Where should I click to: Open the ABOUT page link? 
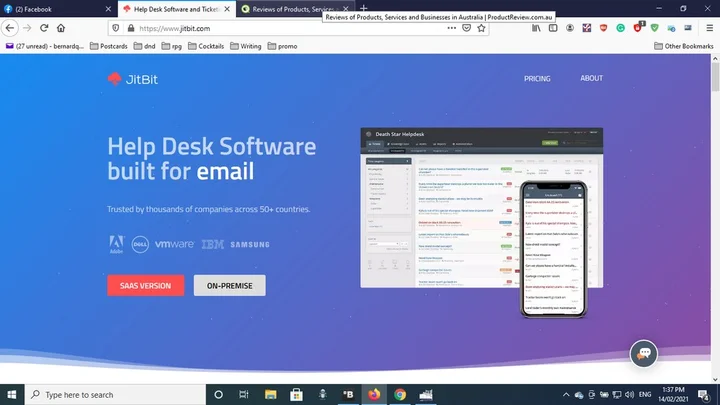pyautogui.click(x=592, y=78)
